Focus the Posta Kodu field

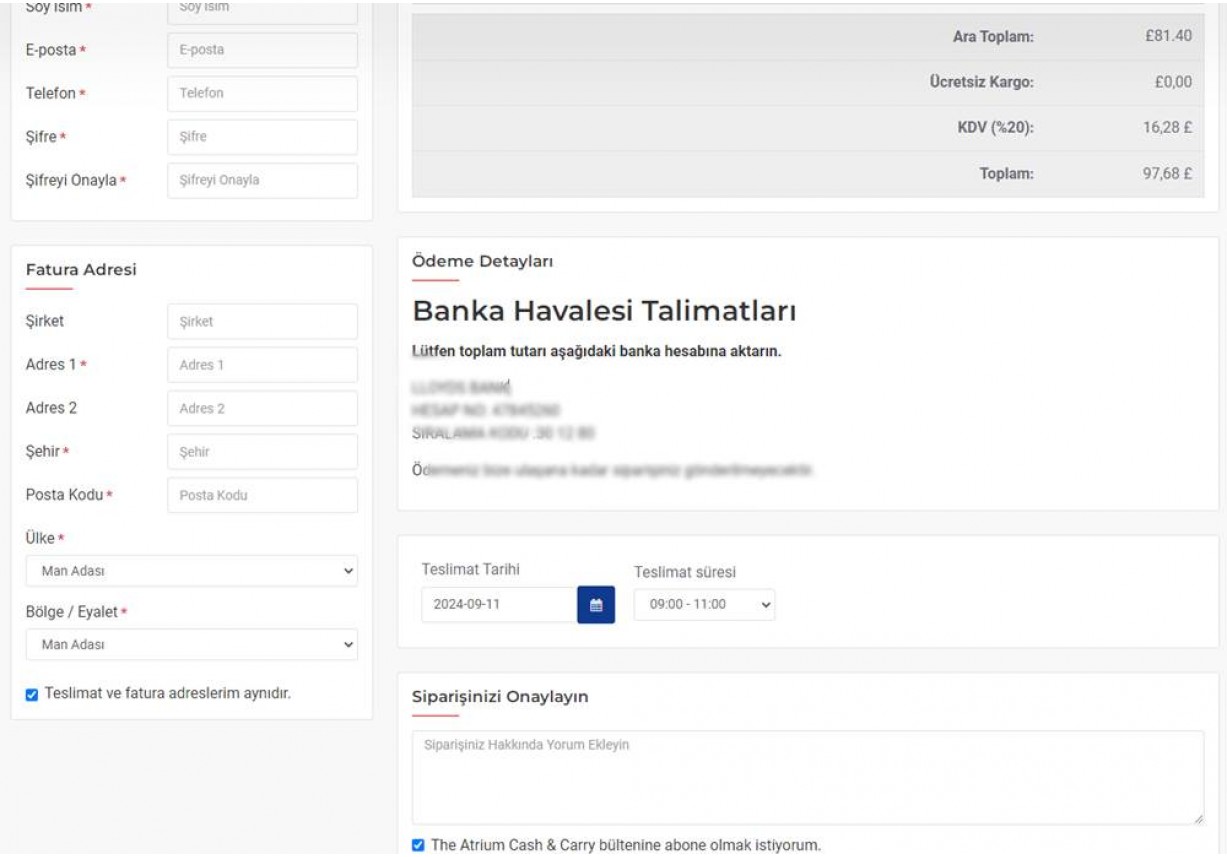click(262, 496)
